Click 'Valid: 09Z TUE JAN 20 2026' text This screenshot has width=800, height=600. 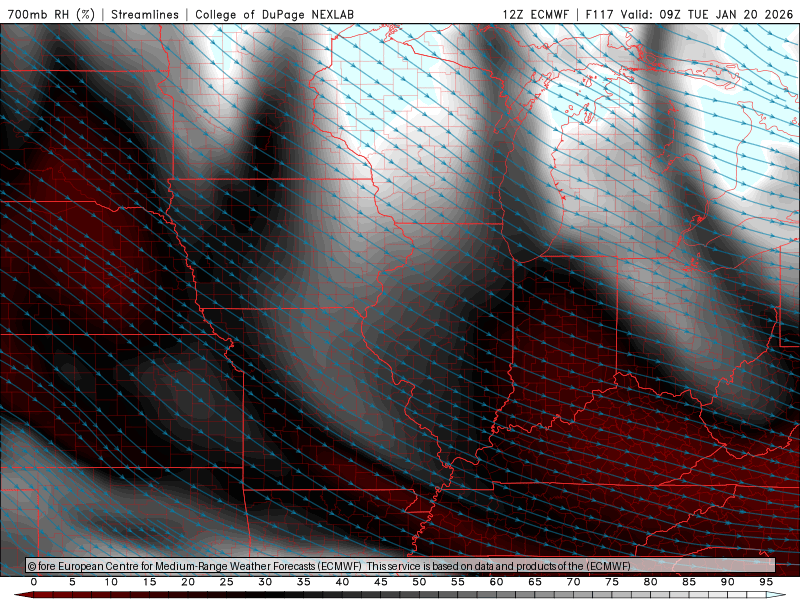coord(707,14)
